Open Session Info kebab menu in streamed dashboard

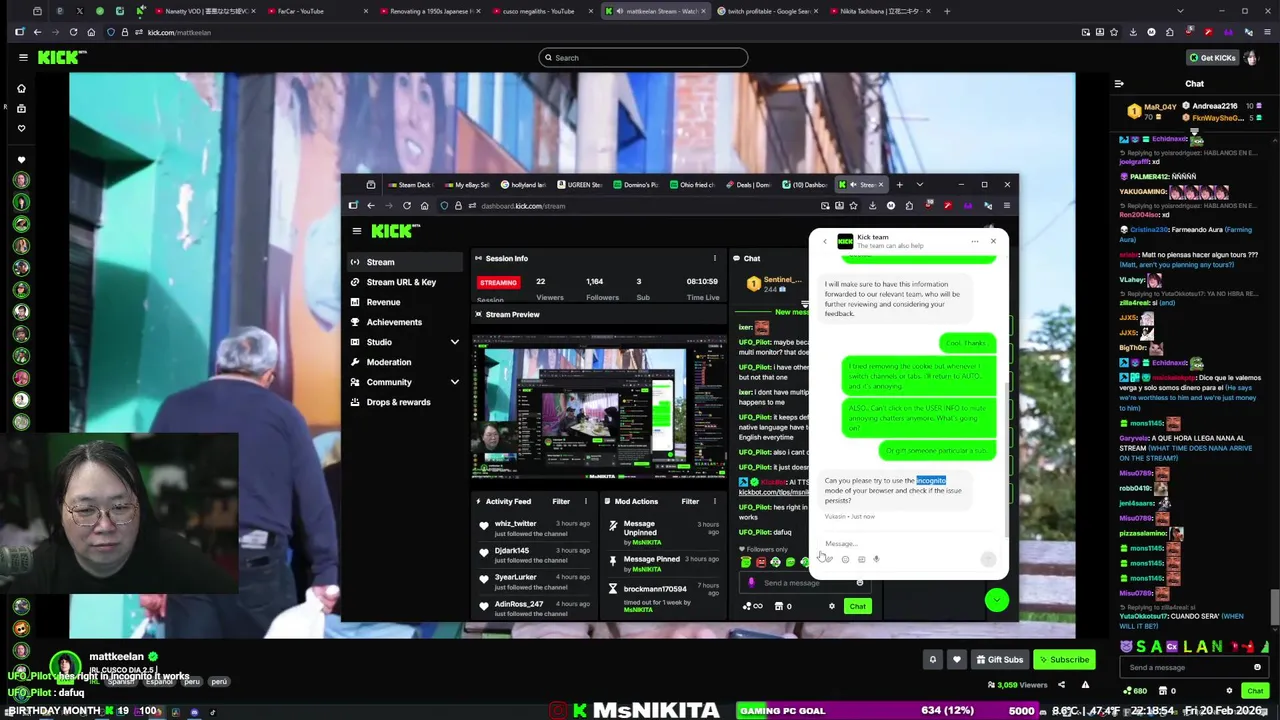[x=714, y=258]
